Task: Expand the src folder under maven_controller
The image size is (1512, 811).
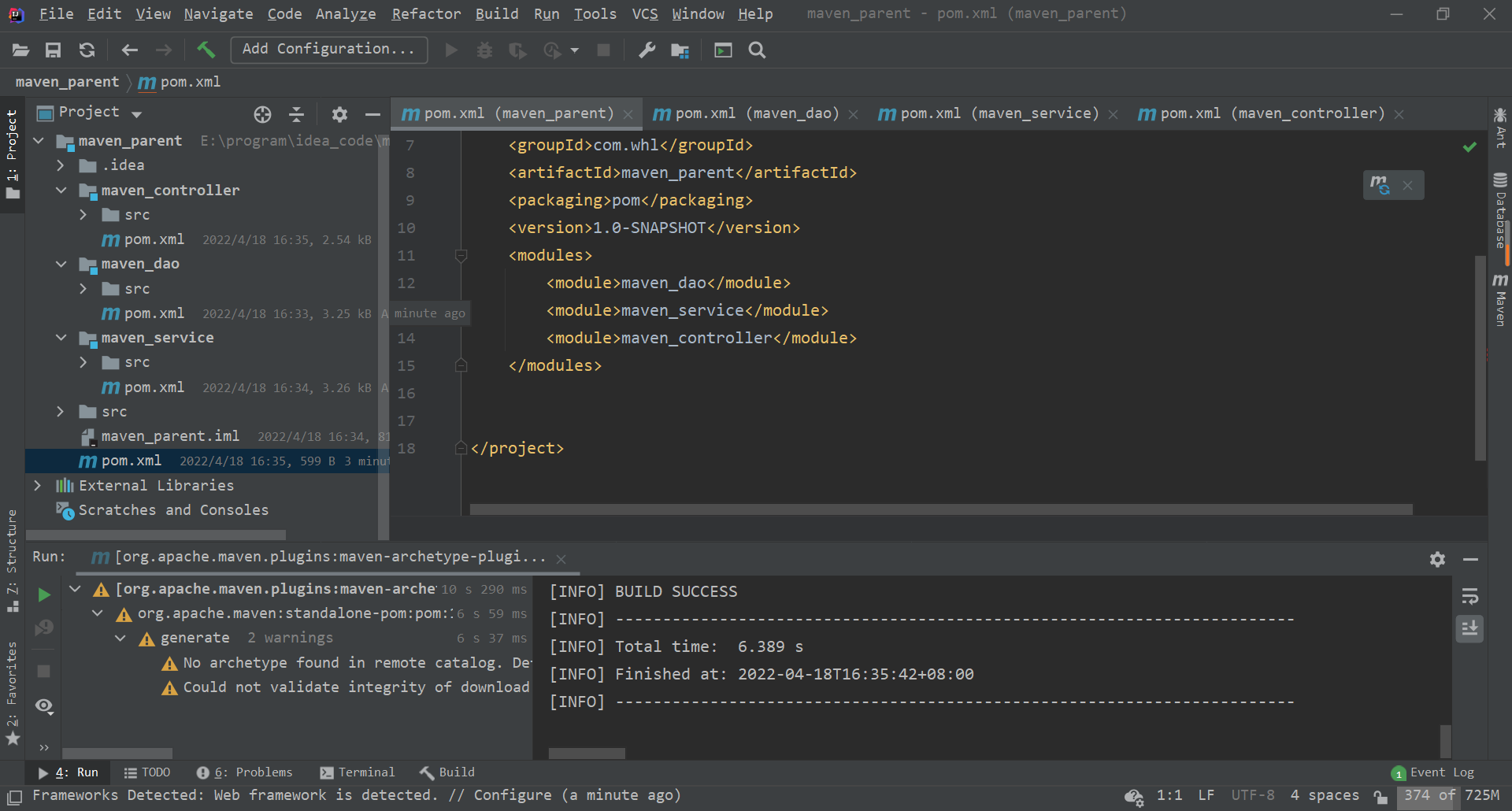Action: [83, 214]
